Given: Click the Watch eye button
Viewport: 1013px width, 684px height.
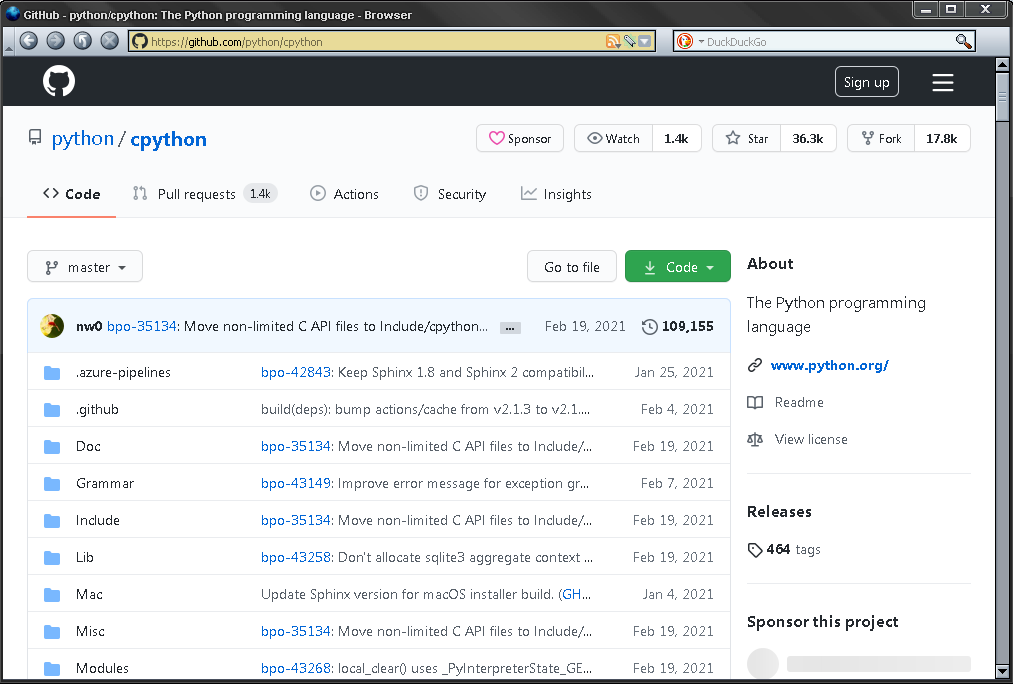Looking at the screenshot, I should tap(613, 138).
